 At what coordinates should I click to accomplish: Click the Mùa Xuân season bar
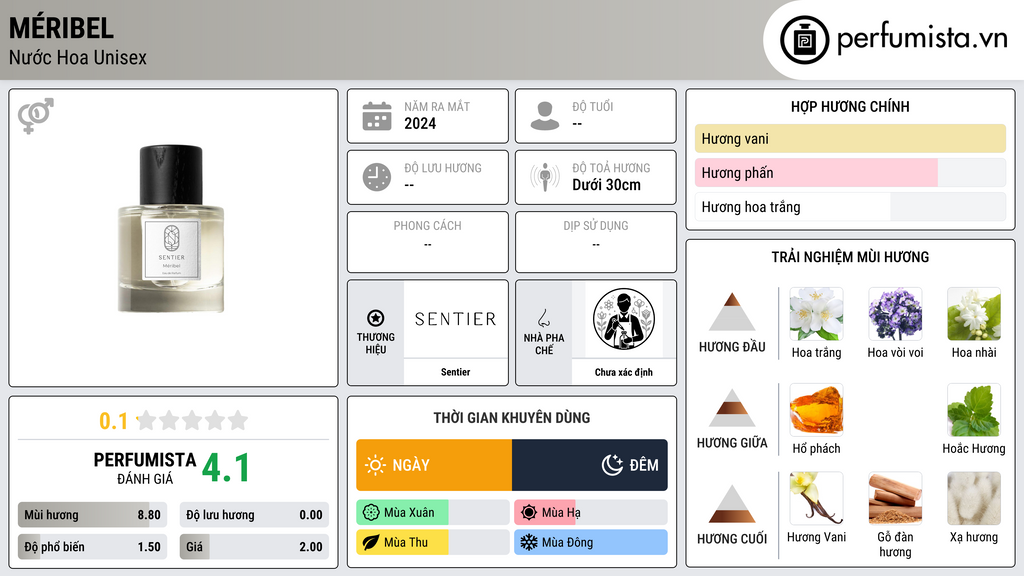tap(432, 513)
